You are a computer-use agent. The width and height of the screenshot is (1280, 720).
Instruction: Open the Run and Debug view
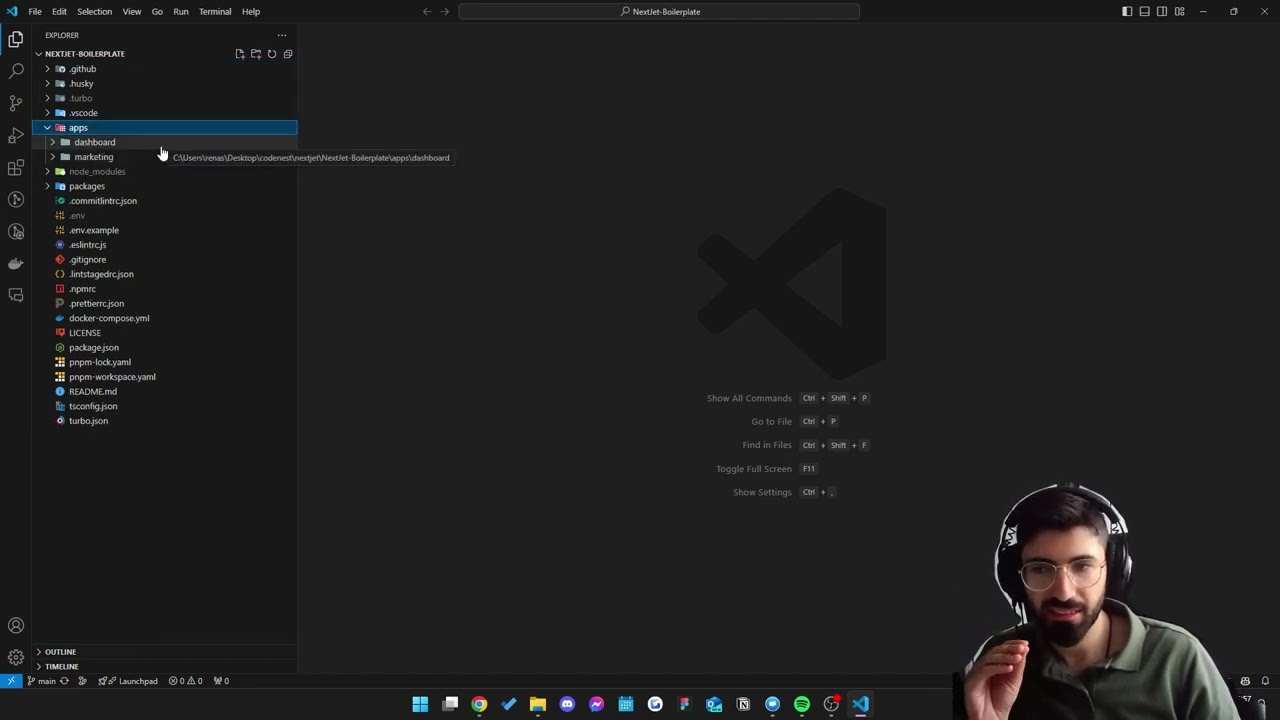[x=15, y=135]
